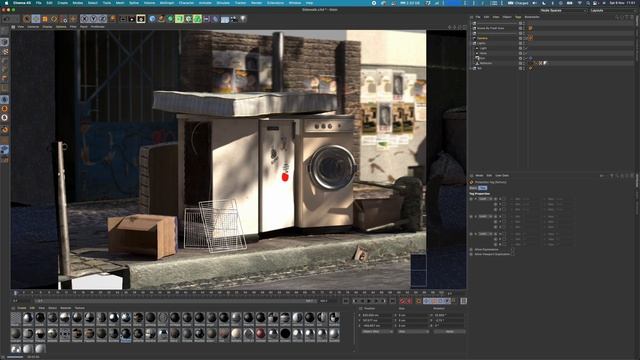Add a Light object from toolbar

pyautogui.click(x=243, y=19)
